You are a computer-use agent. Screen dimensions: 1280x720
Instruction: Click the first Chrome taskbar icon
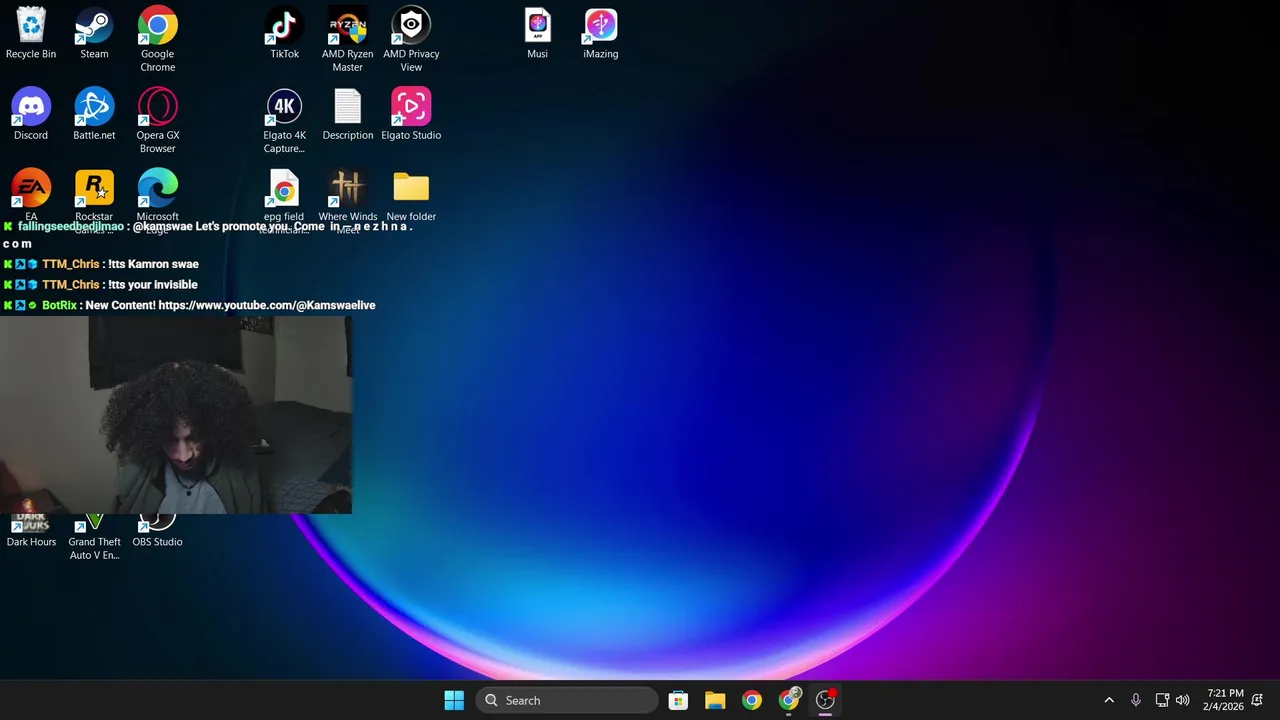click(x=752, y=700)
